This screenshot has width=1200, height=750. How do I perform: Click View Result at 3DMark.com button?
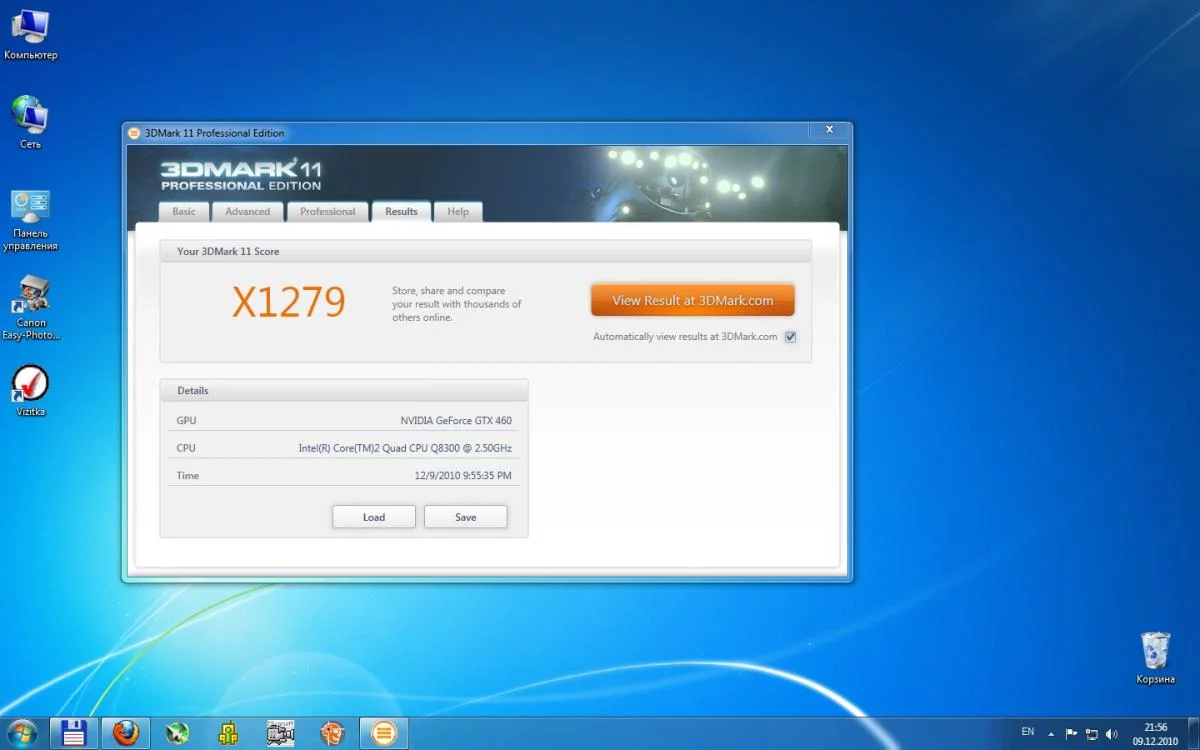pos(693,300)
